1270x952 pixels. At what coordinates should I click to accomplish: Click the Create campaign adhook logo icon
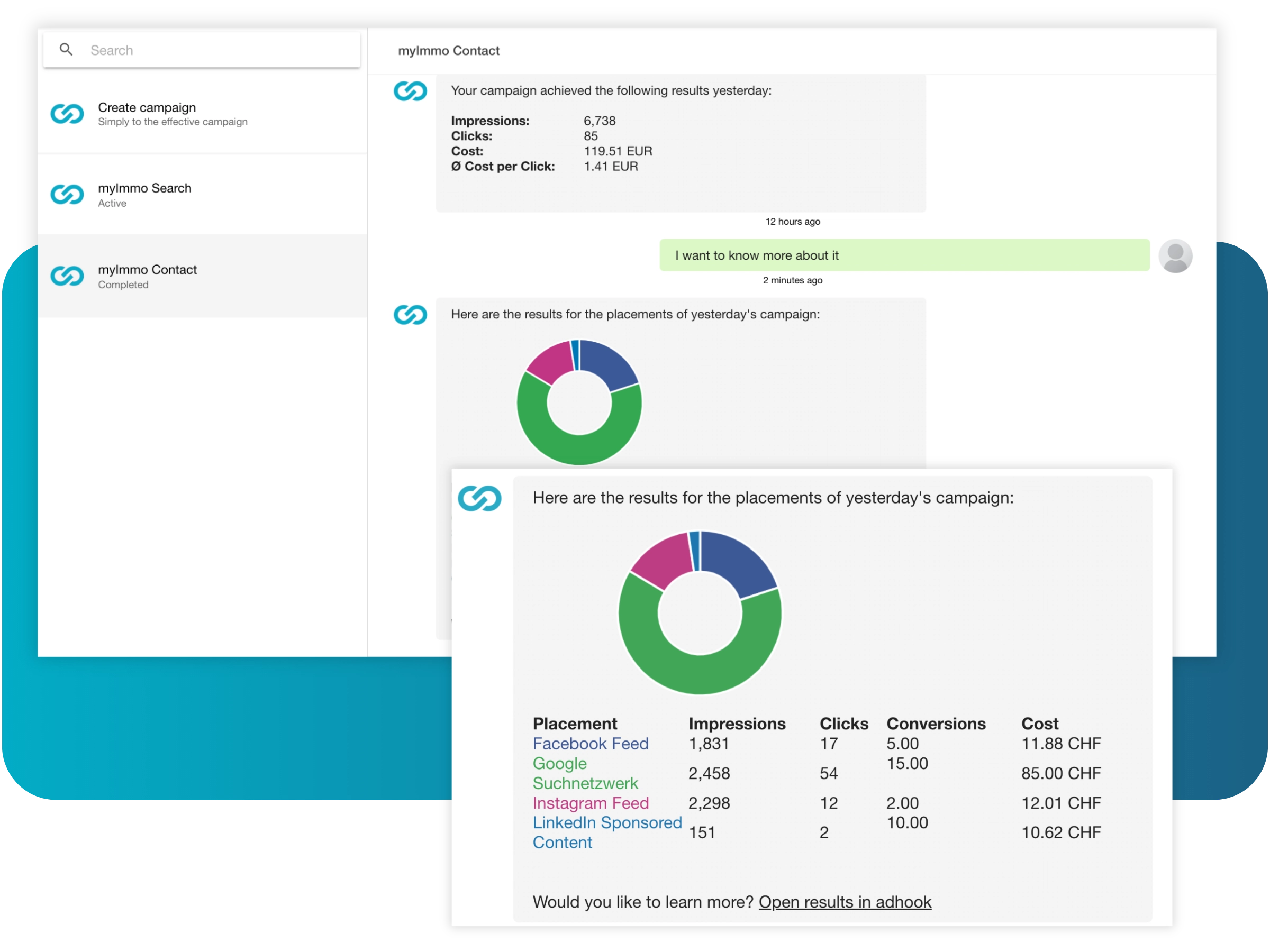click(67, 114)
